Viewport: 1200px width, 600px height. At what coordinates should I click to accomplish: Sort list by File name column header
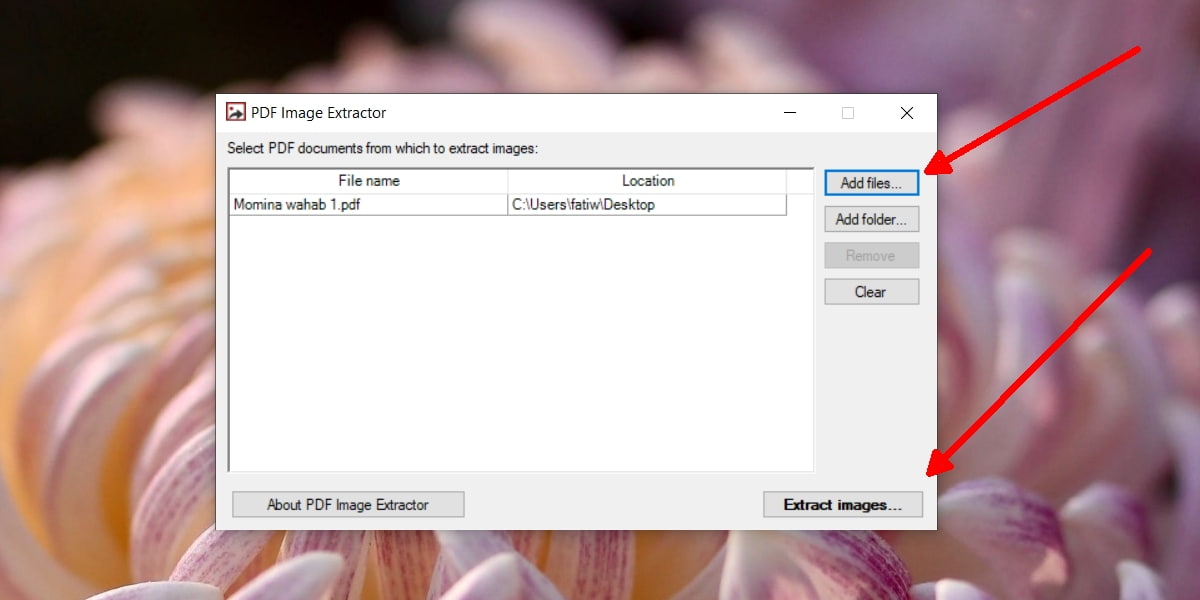tap(368, 181)
